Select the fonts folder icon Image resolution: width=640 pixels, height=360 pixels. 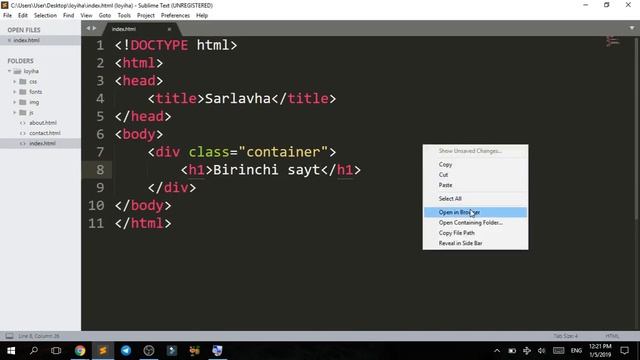click(23, 92)
